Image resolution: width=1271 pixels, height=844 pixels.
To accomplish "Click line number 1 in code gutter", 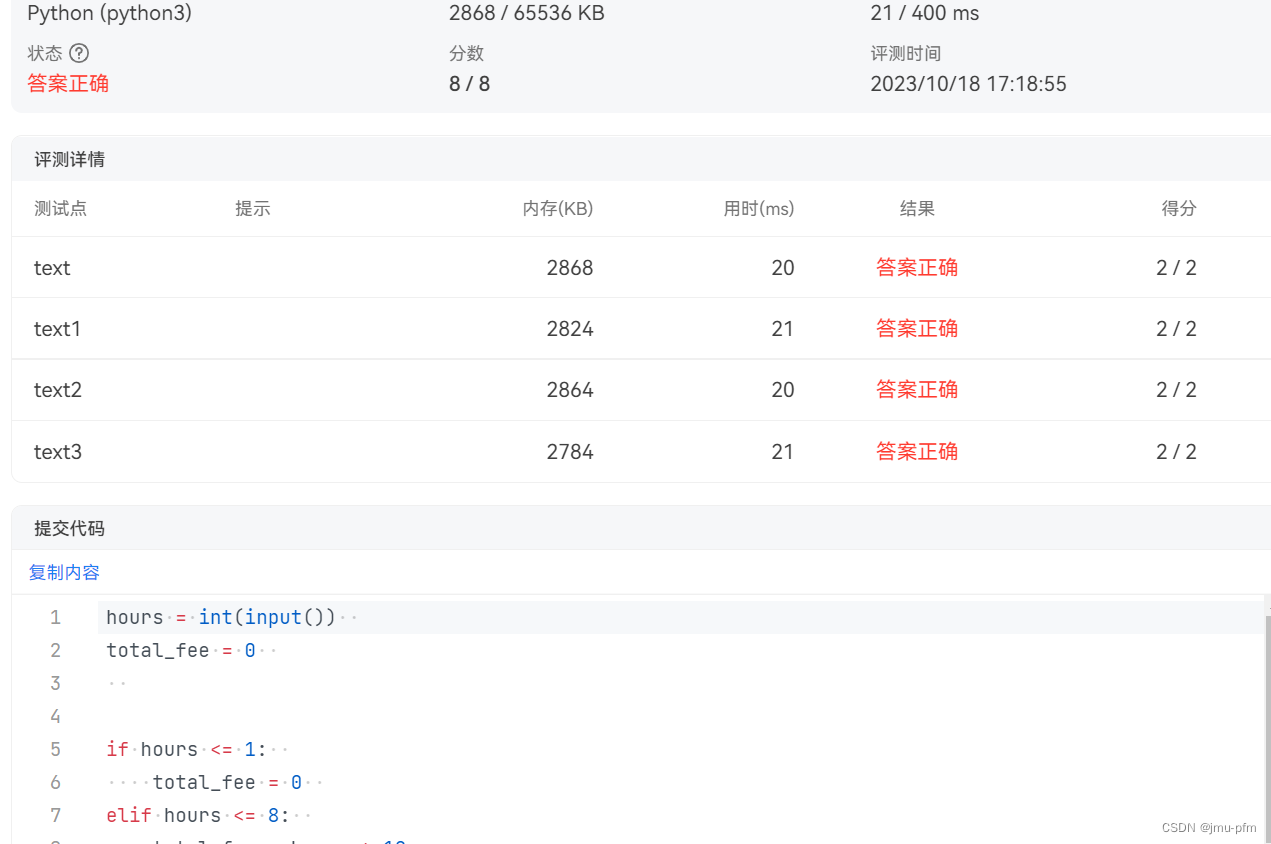I will (56, 617).
